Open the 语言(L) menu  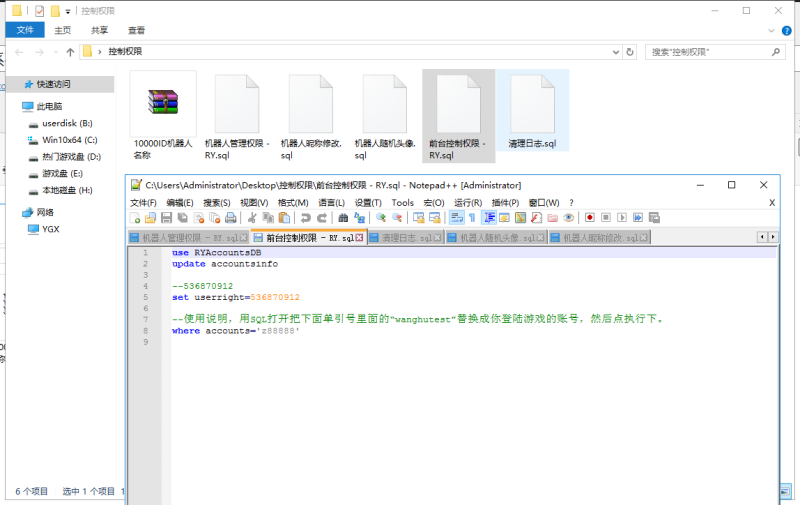coord(332,202)
